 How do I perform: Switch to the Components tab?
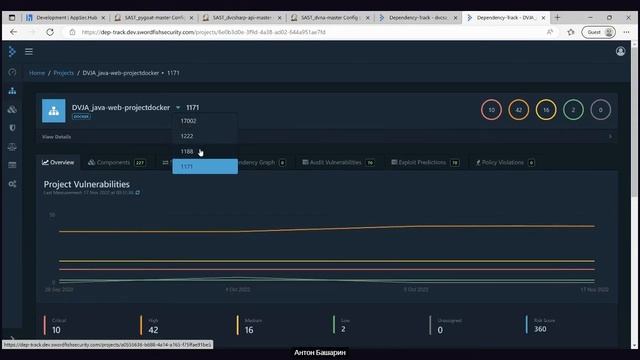[117, 162]
